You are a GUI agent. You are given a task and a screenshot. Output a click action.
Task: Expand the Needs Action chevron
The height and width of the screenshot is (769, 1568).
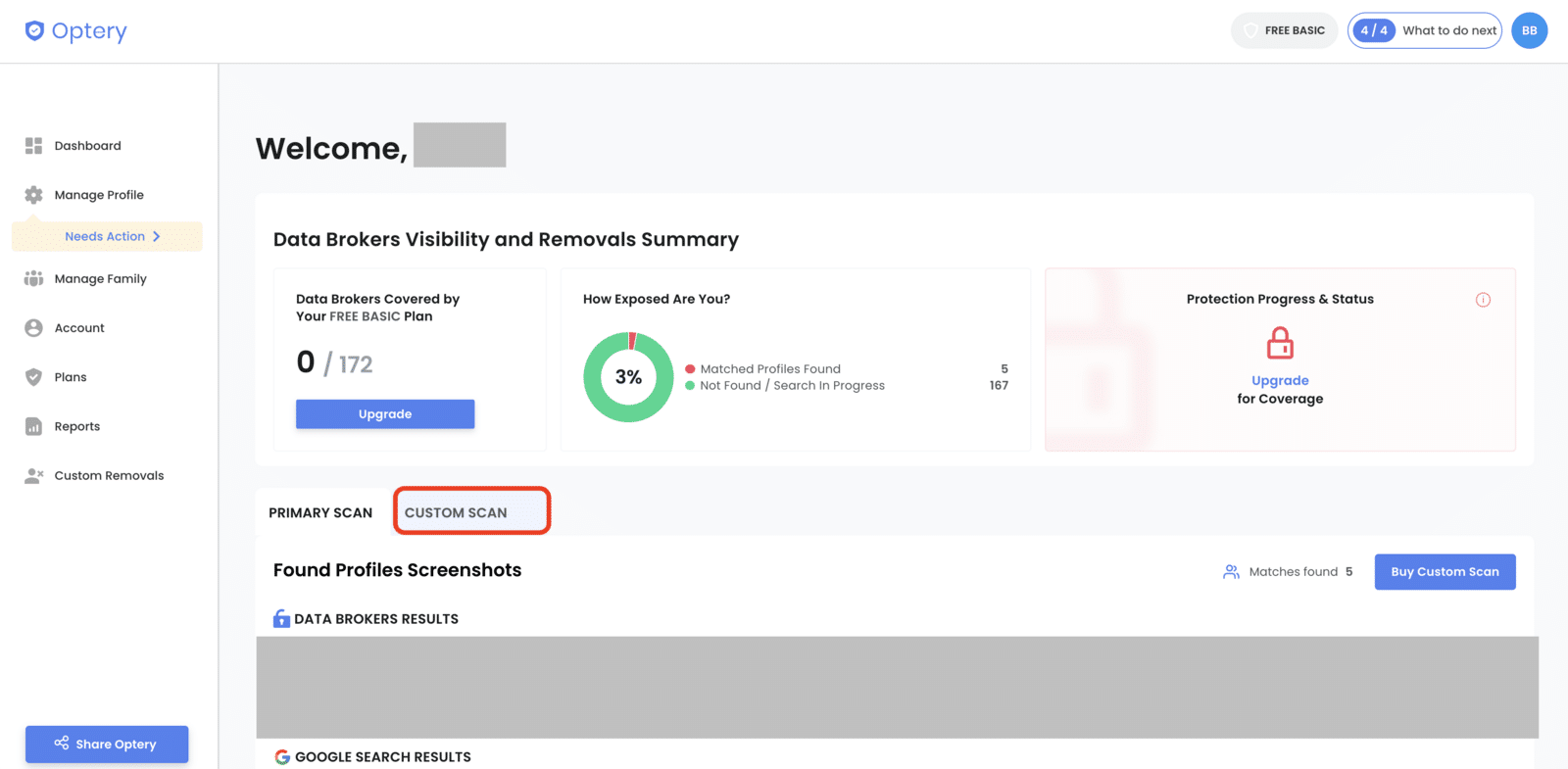[x=156, y=236]
